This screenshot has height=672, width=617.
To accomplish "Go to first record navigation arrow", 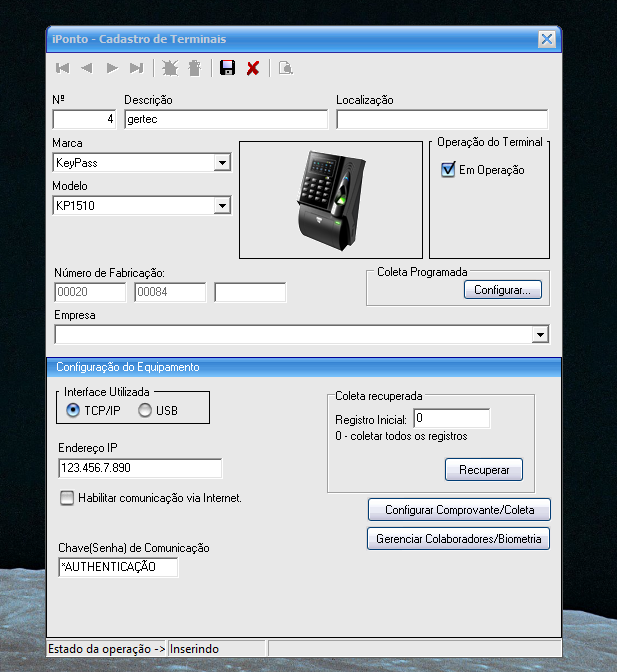I will 62,68.
